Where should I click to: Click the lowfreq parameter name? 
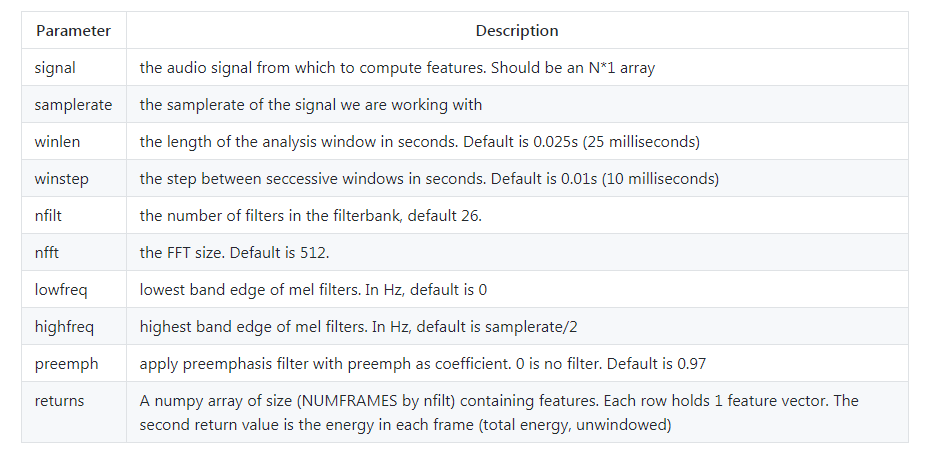point(61,289)
